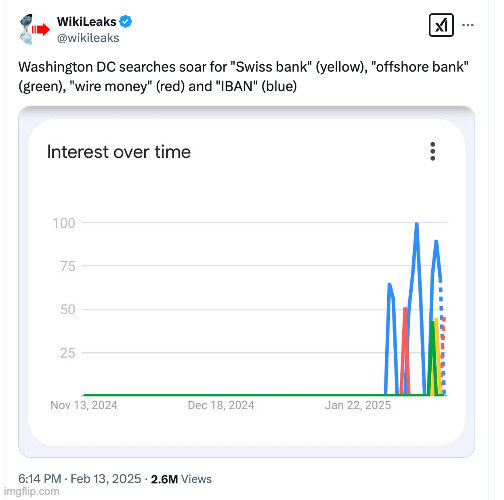
Task: Open the tweet's three-dot more menu
Action: tap(468, 25)
